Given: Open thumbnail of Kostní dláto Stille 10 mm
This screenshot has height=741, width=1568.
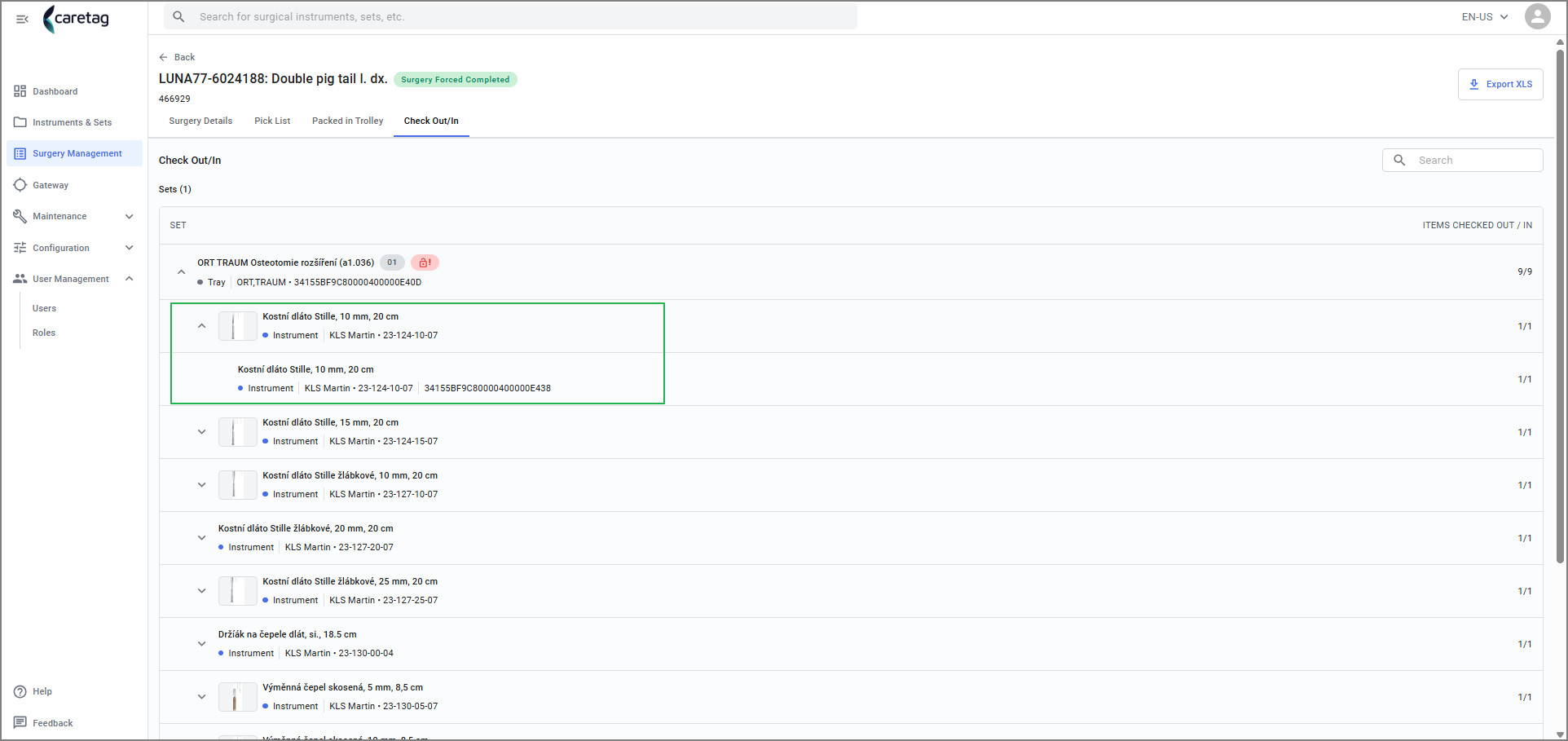Looking at the screenshot, I should tap(237, 326).
